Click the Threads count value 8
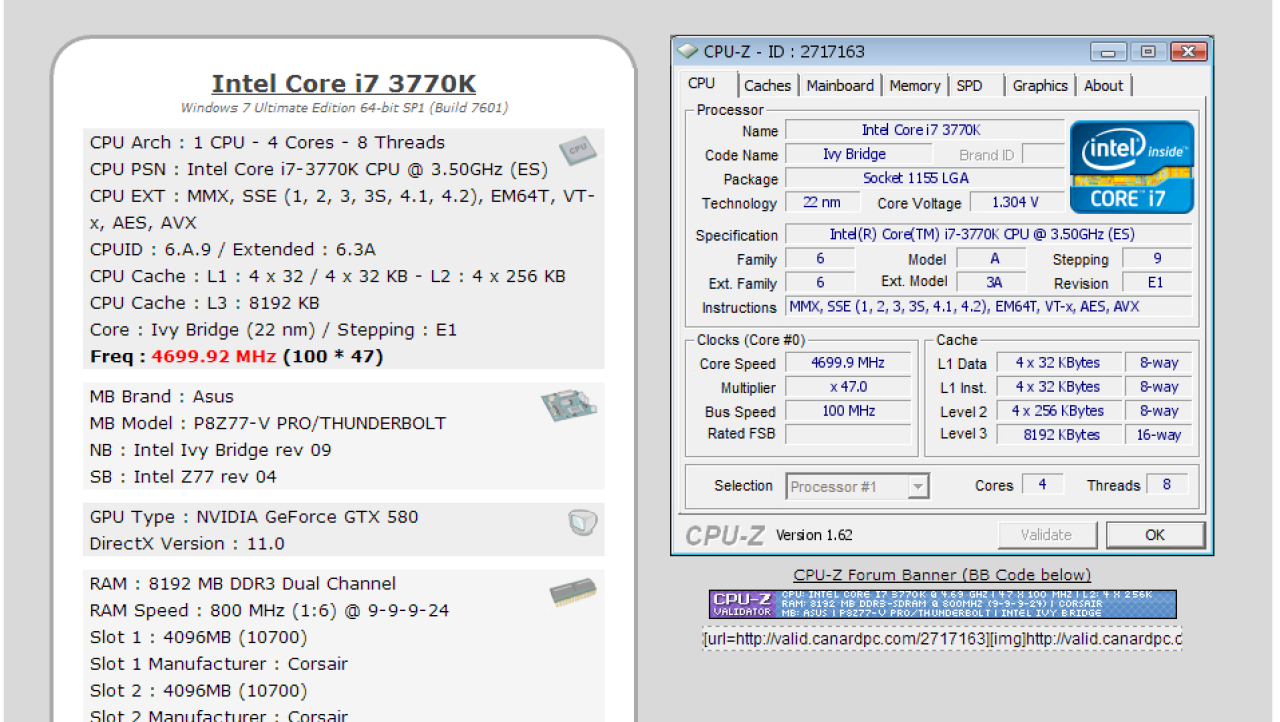 (1166, 485)
